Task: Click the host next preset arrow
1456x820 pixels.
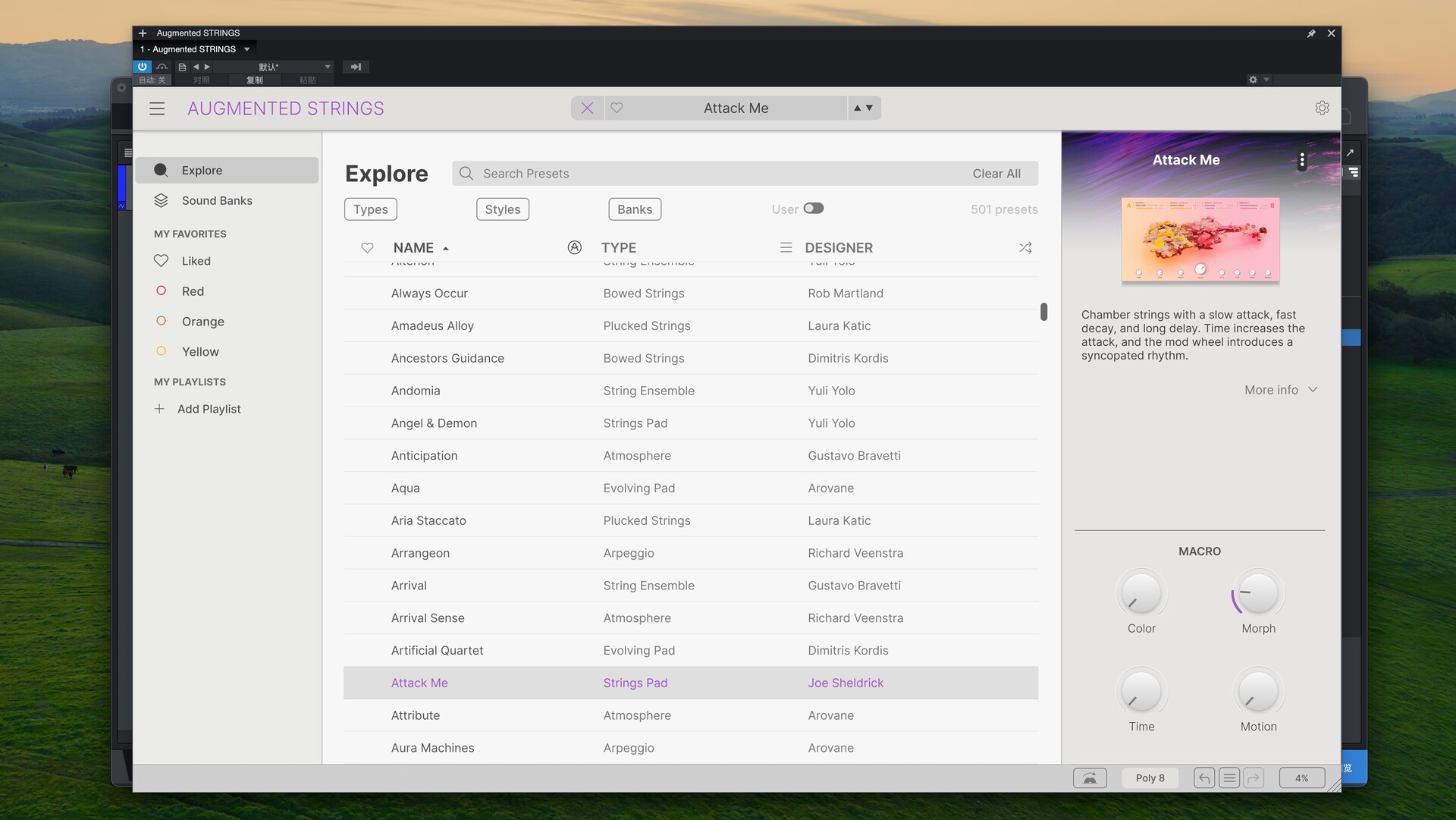Action: (207, 67)
